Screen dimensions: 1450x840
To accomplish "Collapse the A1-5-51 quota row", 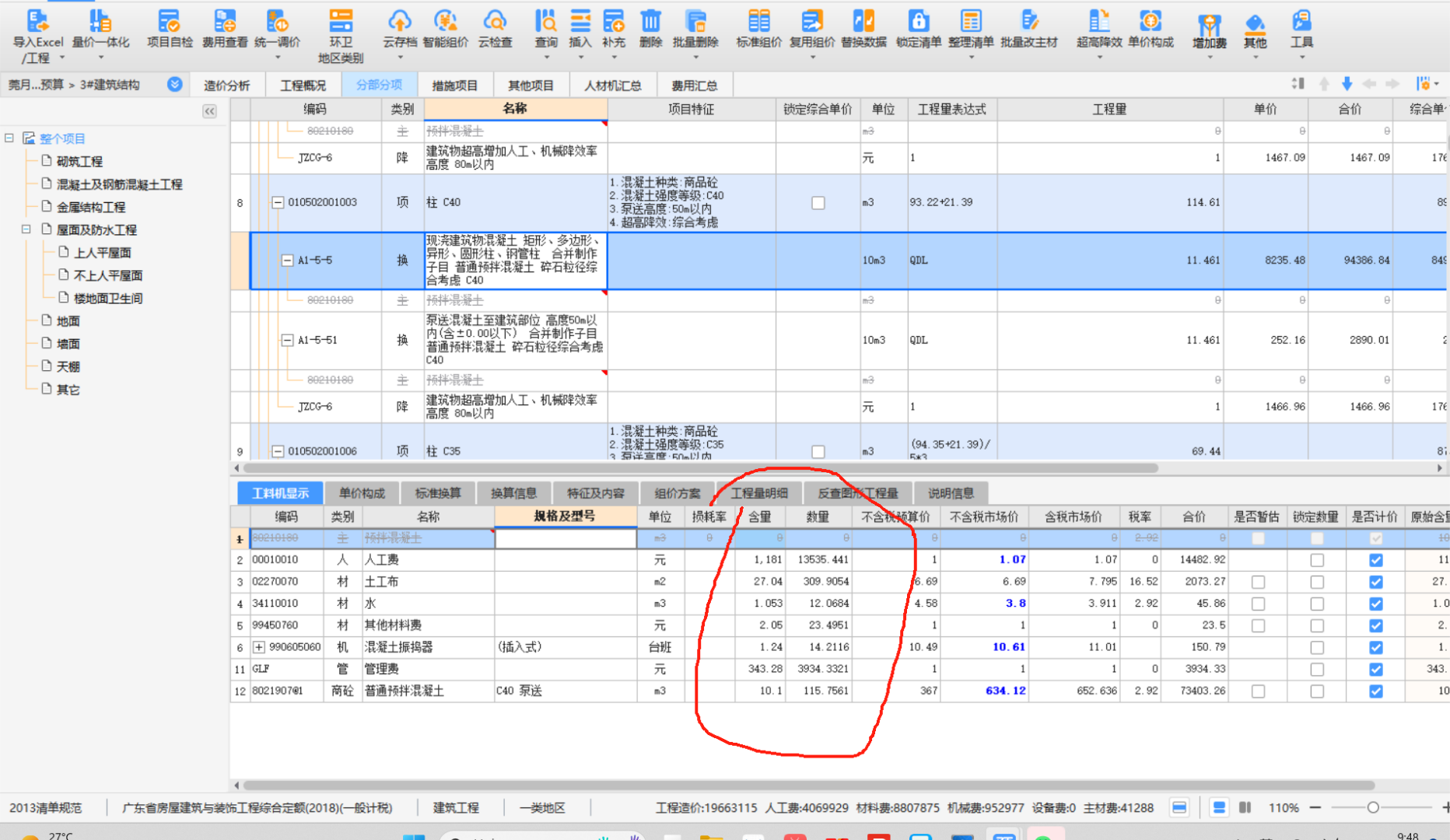I will [x=287, y=340].
